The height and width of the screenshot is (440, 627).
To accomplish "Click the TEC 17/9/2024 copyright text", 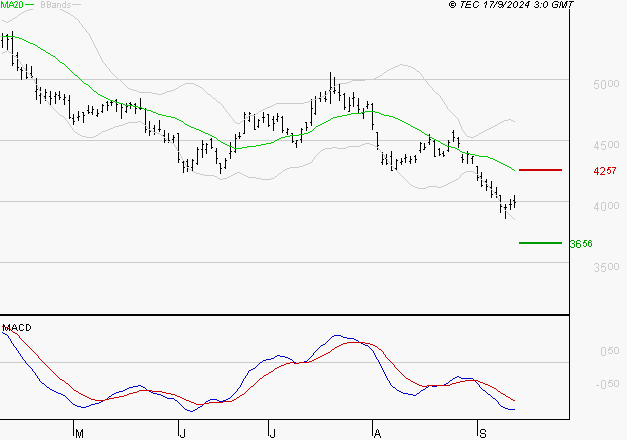I will click(511, 5).
